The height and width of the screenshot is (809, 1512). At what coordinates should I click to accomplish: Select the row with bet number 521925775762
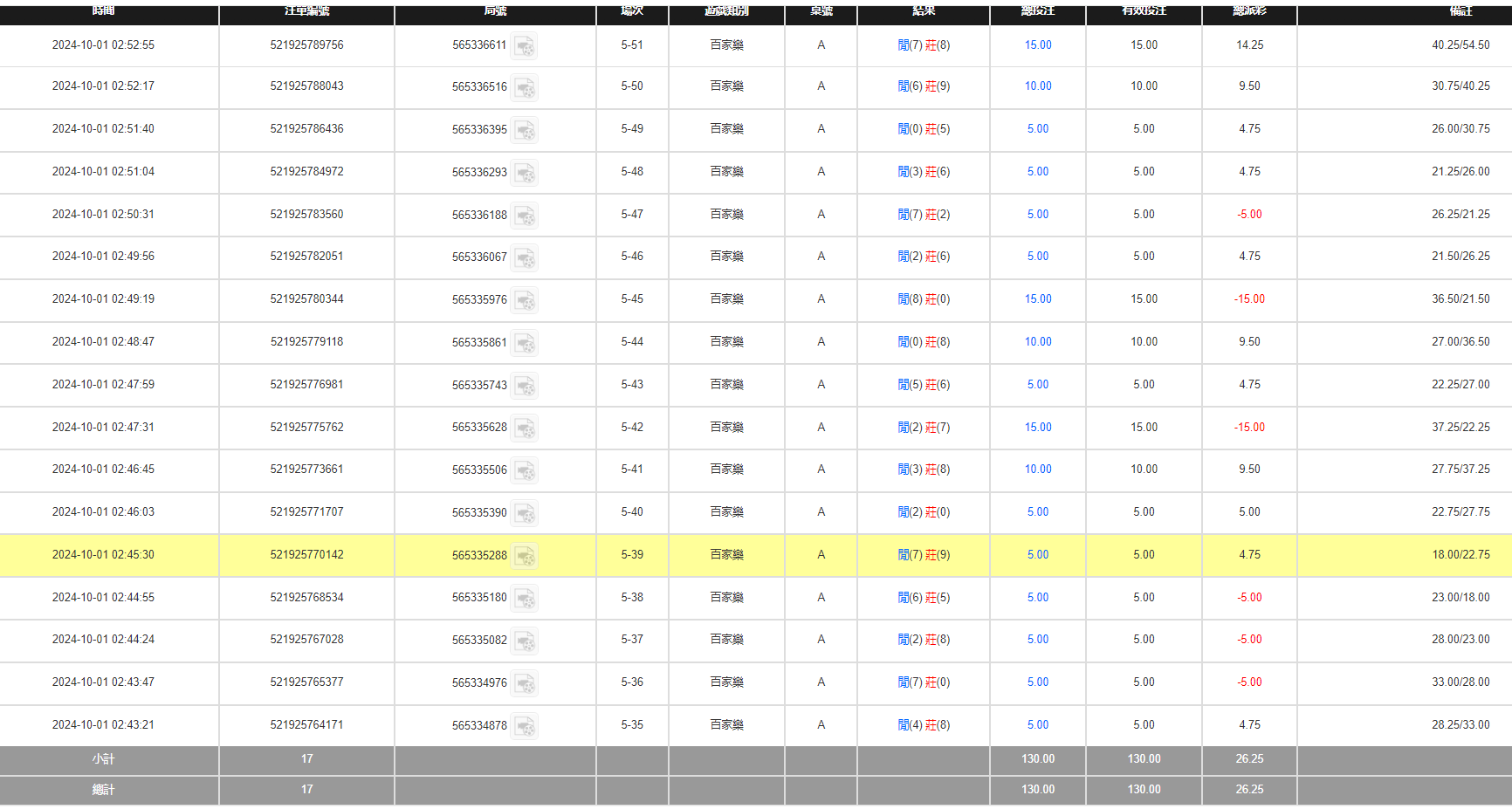click(306, 428)
